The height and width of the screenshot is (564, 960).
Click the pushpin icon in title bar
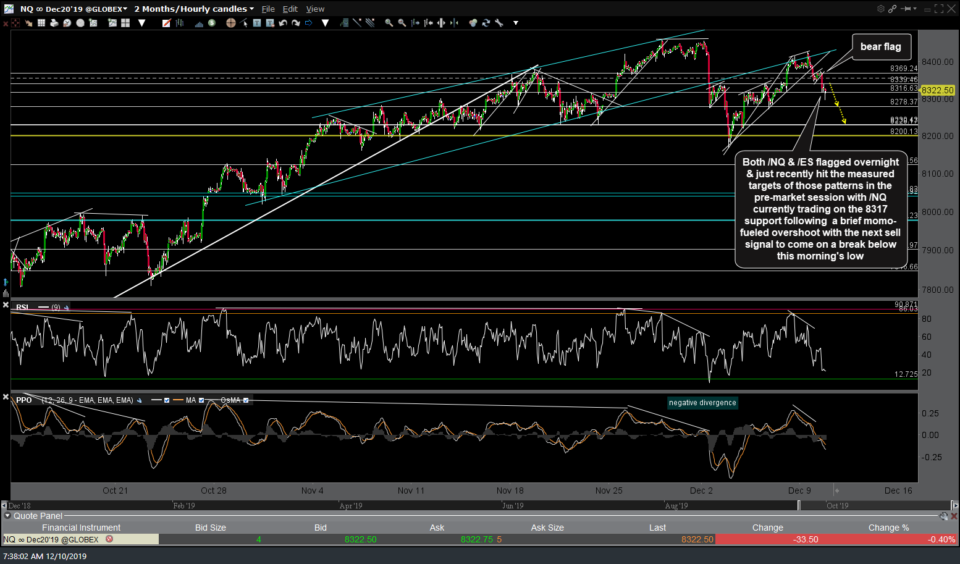[x=907, y=9]
